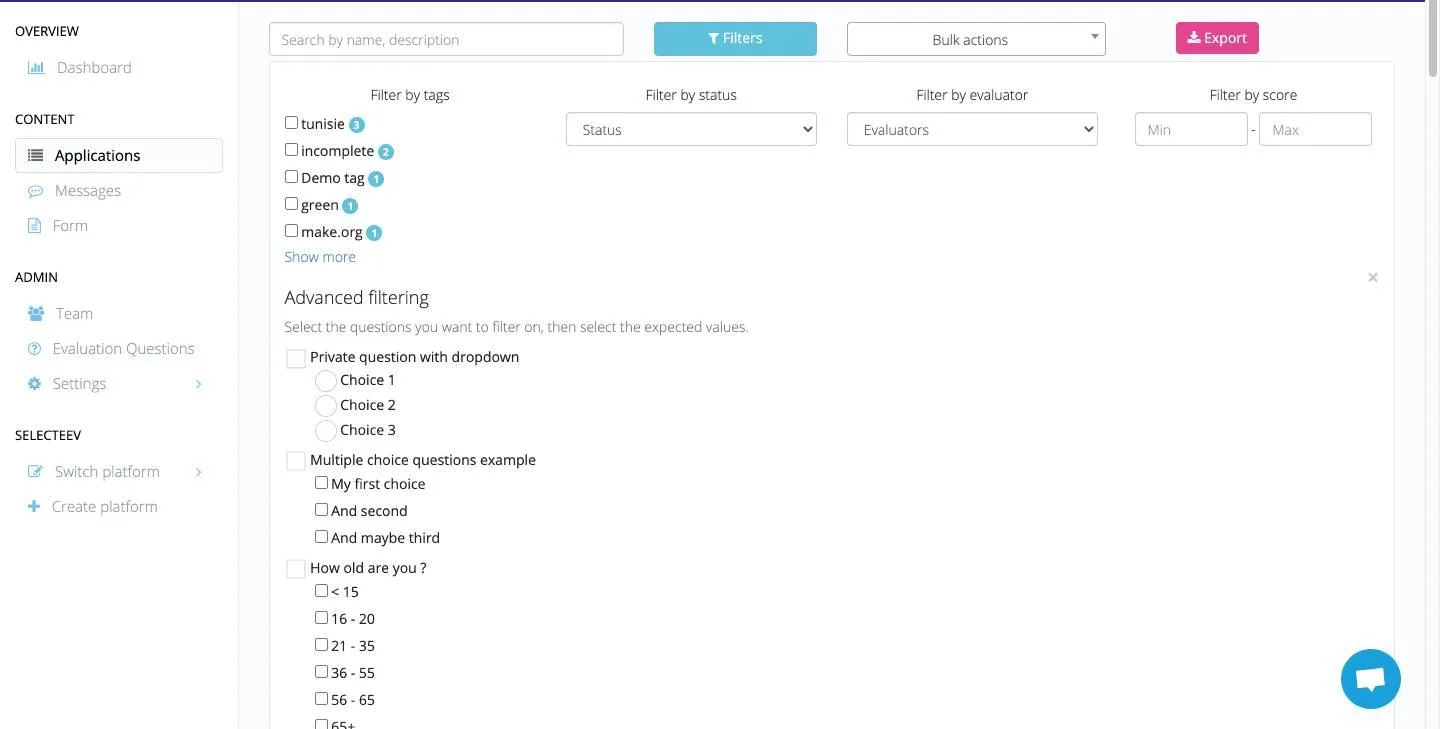Click the Create platform plus icon
This screenshot has width=1440, height=729.
(34, 507)
